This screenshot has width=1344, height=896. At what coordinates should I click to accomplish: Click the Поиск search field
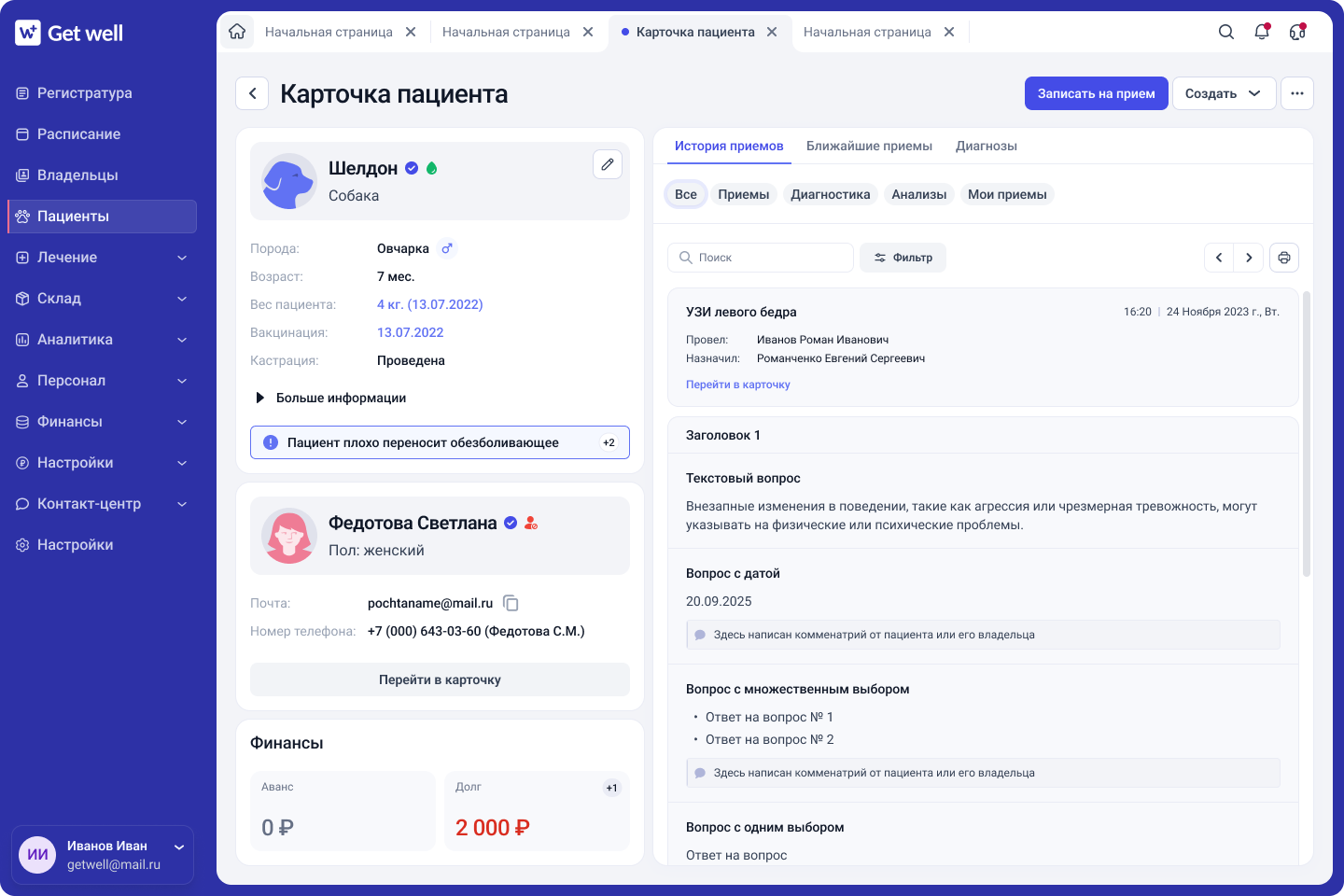761,258
